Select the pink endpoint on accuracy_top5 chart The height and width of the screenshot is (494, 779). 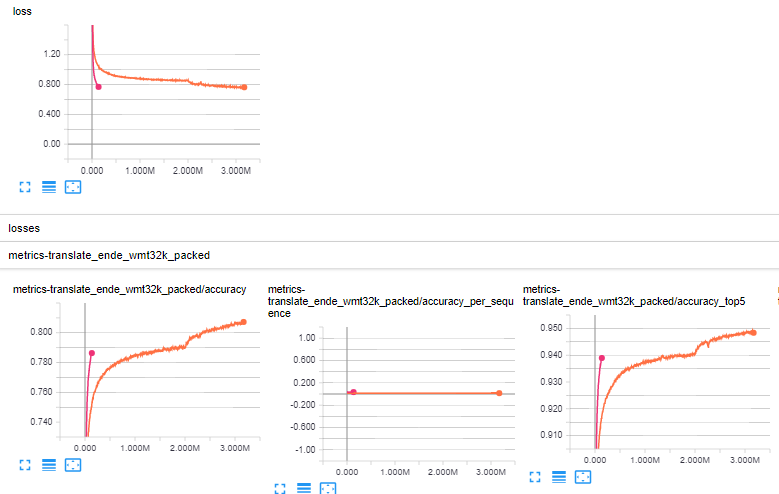pyautogui.click(x=602, y=358)
